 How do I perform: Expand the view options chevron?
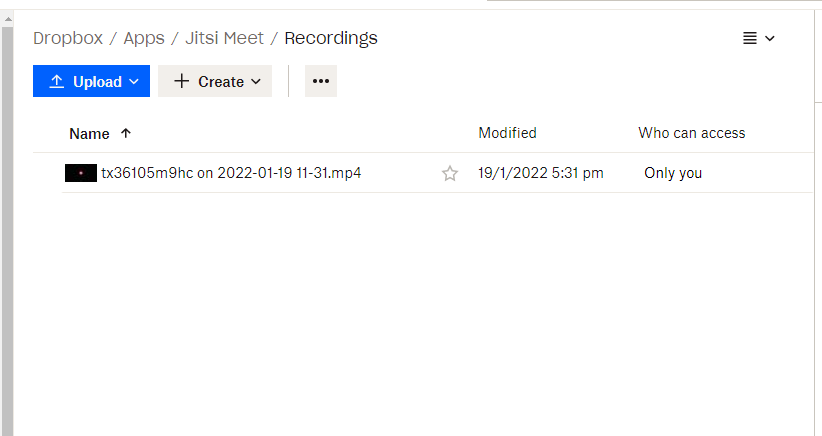[770, 38]
